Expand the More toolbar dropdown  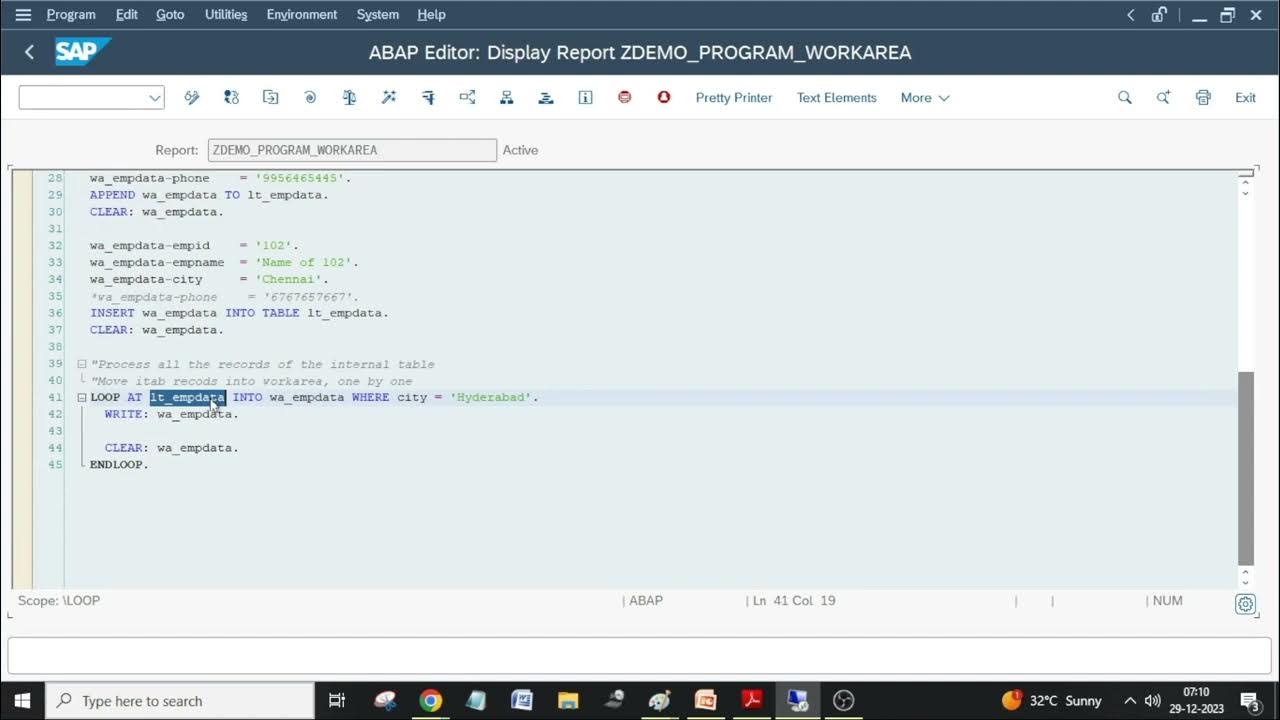tap(925, 97)
